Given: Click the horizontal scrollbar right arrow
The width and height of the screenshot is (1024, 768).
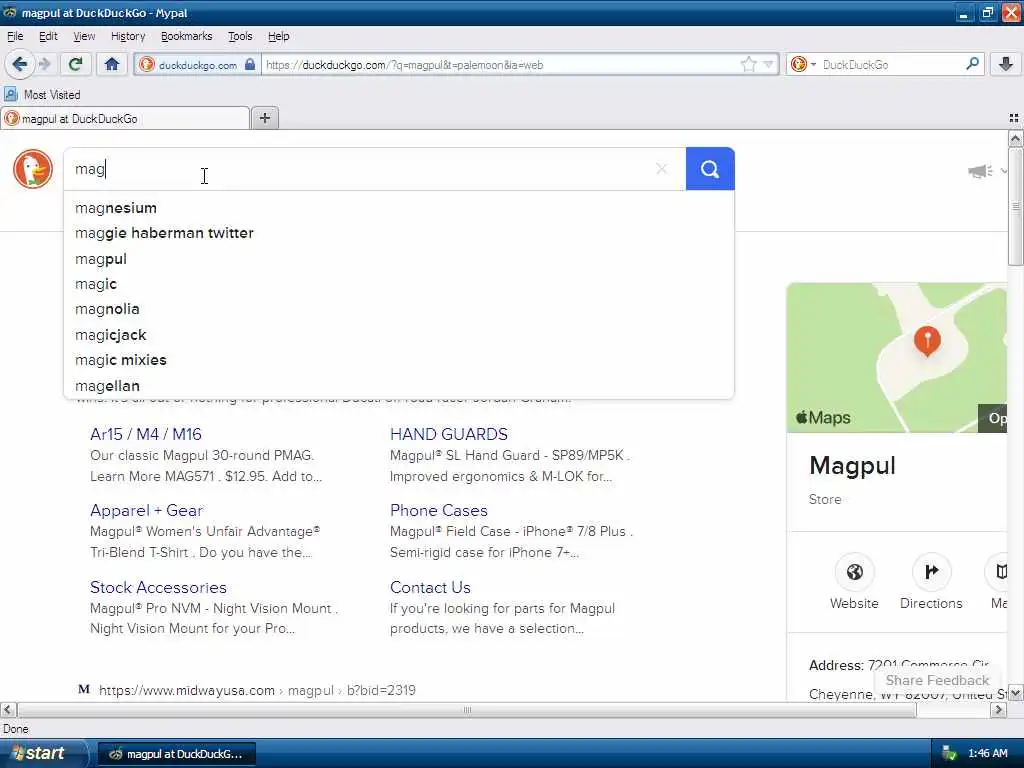Looking at the screenshot, I should point(999,710).
